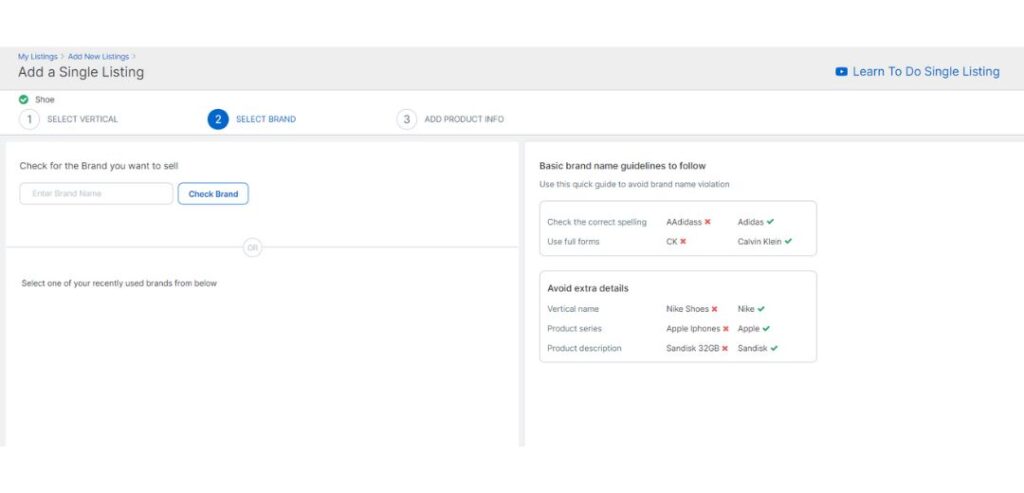Click the green tick next to Apple
The height and width of the screenshot is (493, 1024).
(767, 328)
